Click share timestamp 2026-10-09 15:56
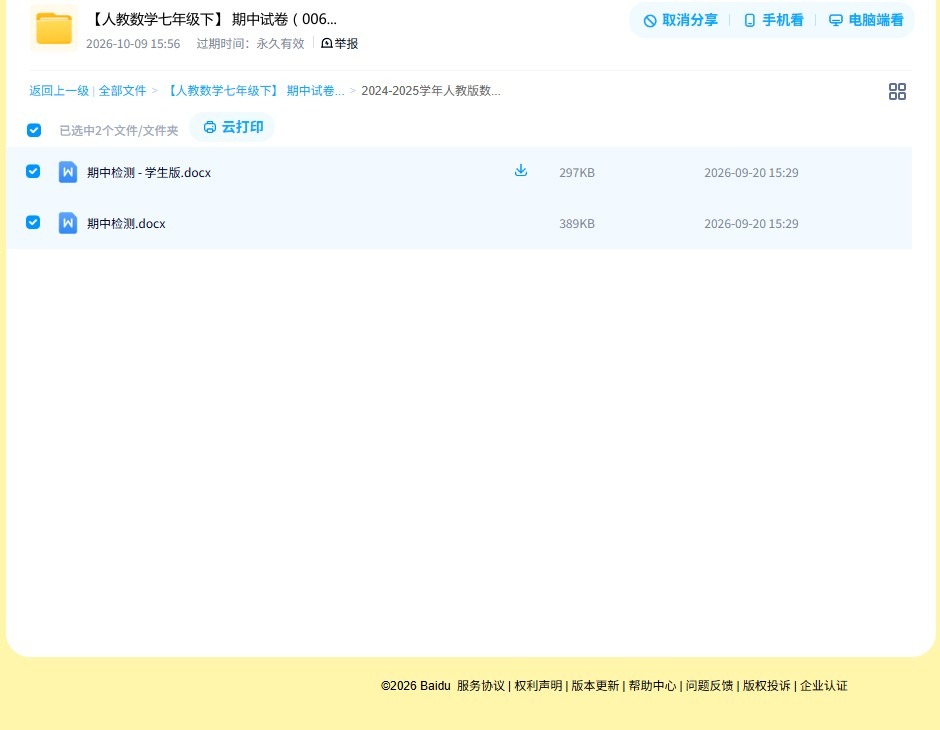The height and width of the screenshot is (730, 940). (x=133, y=44)
